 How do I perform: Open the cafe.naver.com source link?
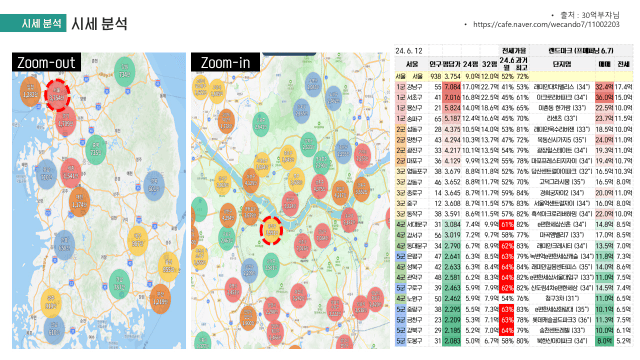[546, 24]
